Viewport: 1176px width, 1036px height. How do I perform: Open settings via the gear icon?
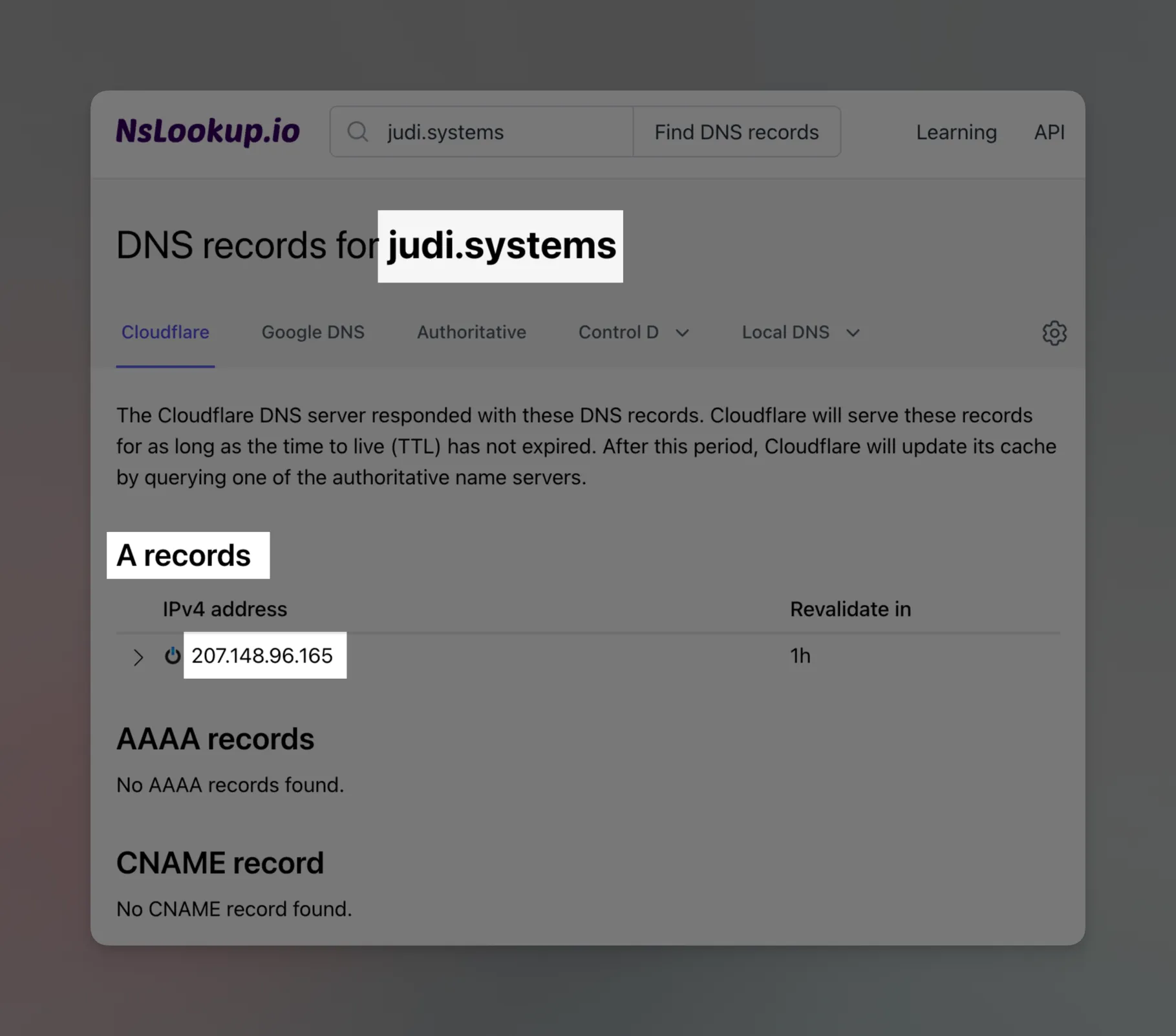pyautogui.click(x=1054, y=333)
